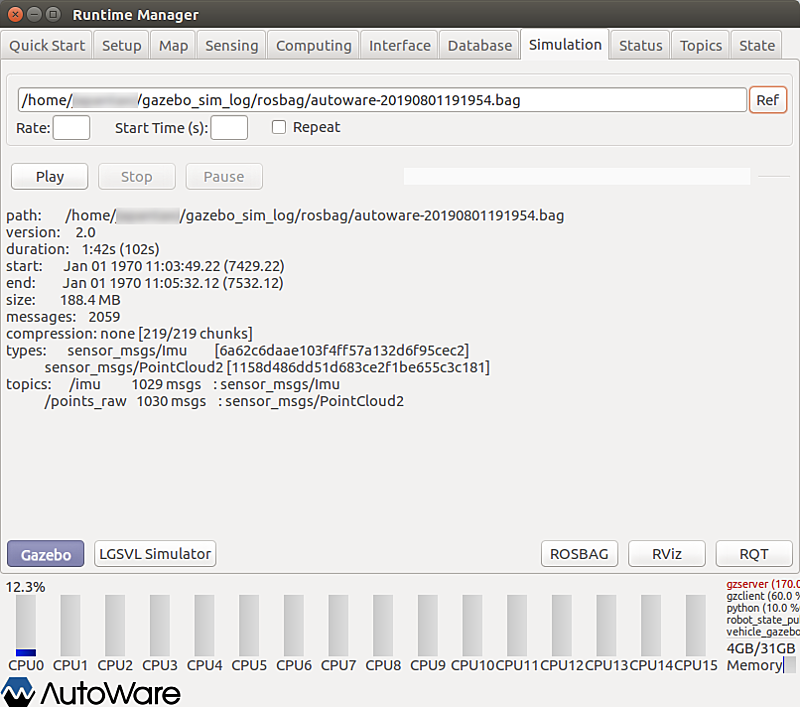The width and height of the screenshot is (800, 707).
Task: Click the sensor_msgs/PointCloud2 type line
Action: point(267,367)
